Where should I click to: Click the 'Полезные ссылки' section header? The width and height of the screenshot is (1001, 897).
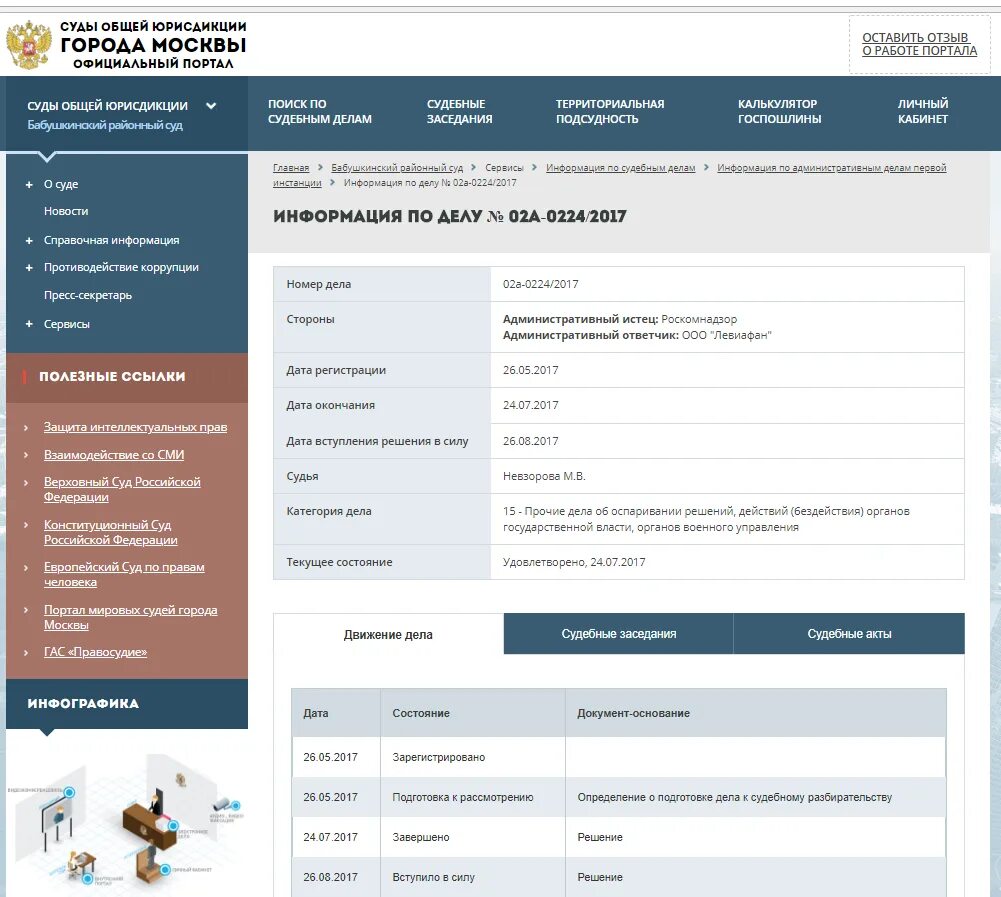click(112, 377)
